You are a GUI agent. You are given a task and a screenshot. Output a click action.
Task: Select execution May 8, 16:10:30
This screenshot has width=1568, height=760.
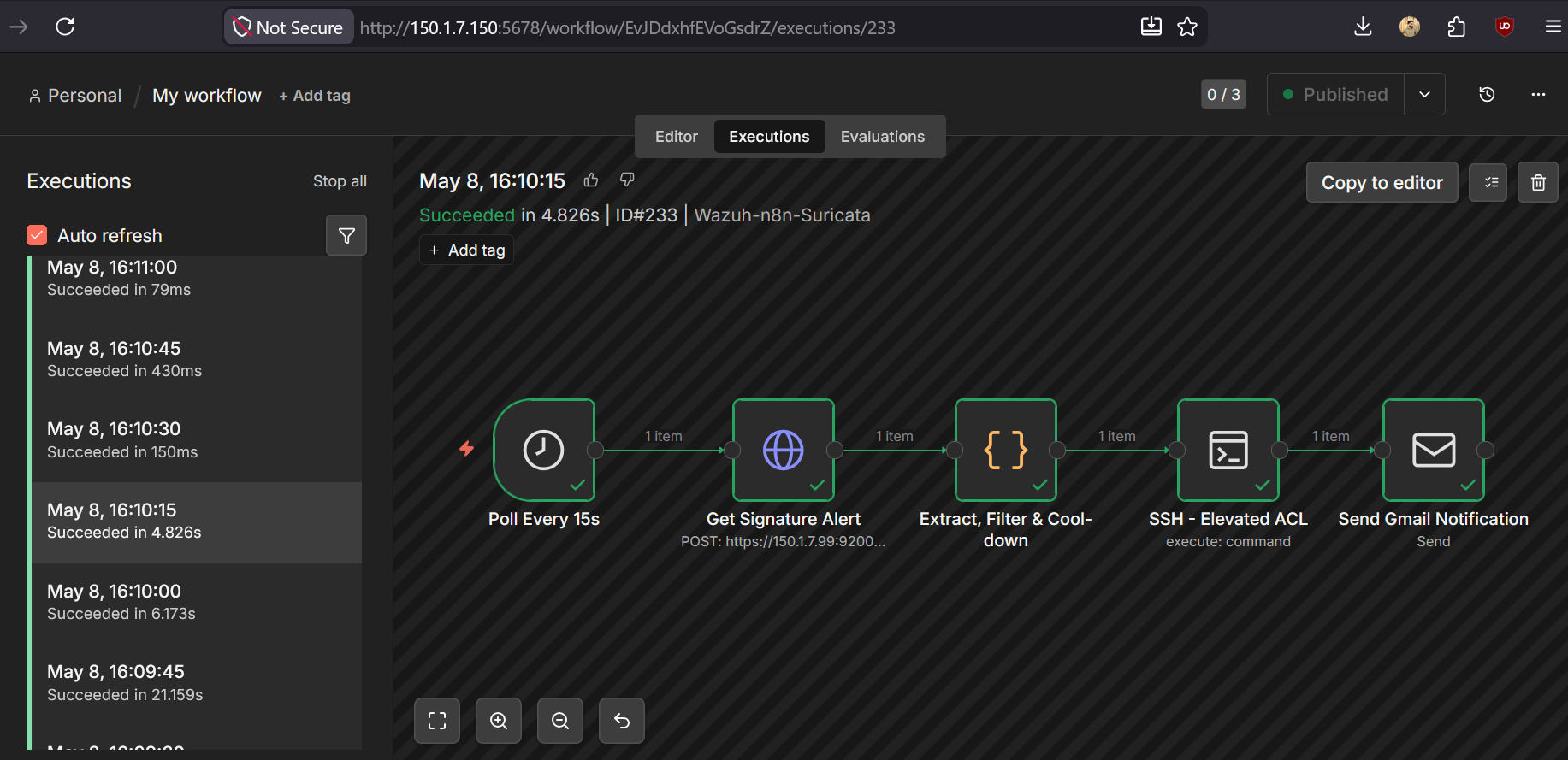click(196, 441)
